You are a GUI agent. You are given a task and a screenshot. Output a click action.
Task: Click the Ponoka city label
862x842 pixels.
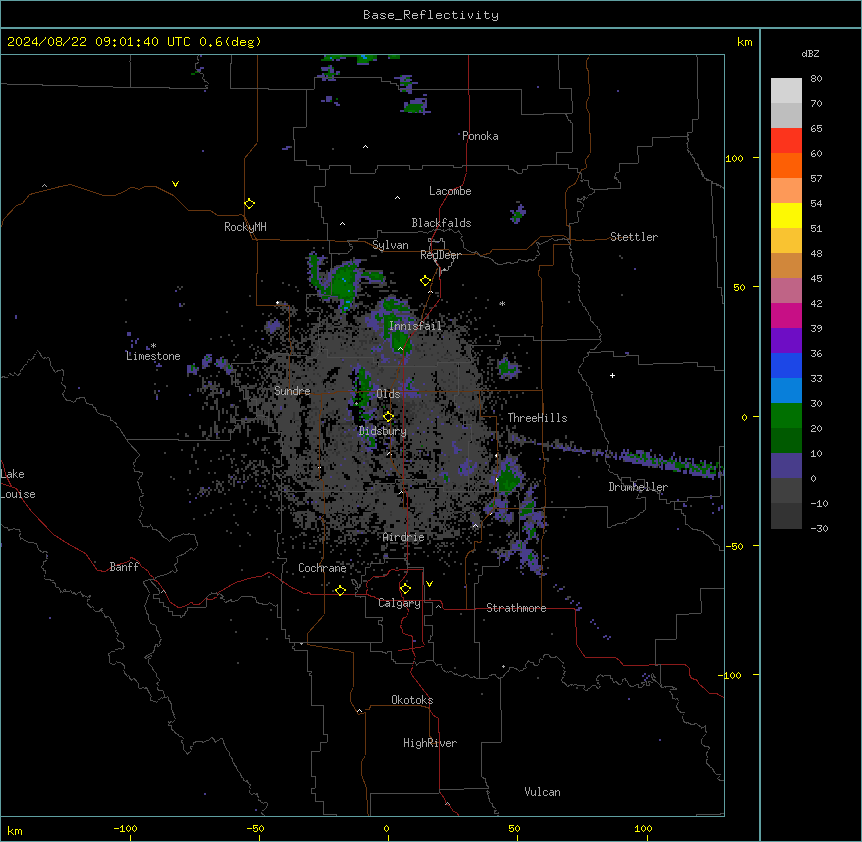(x=480, y=136)
